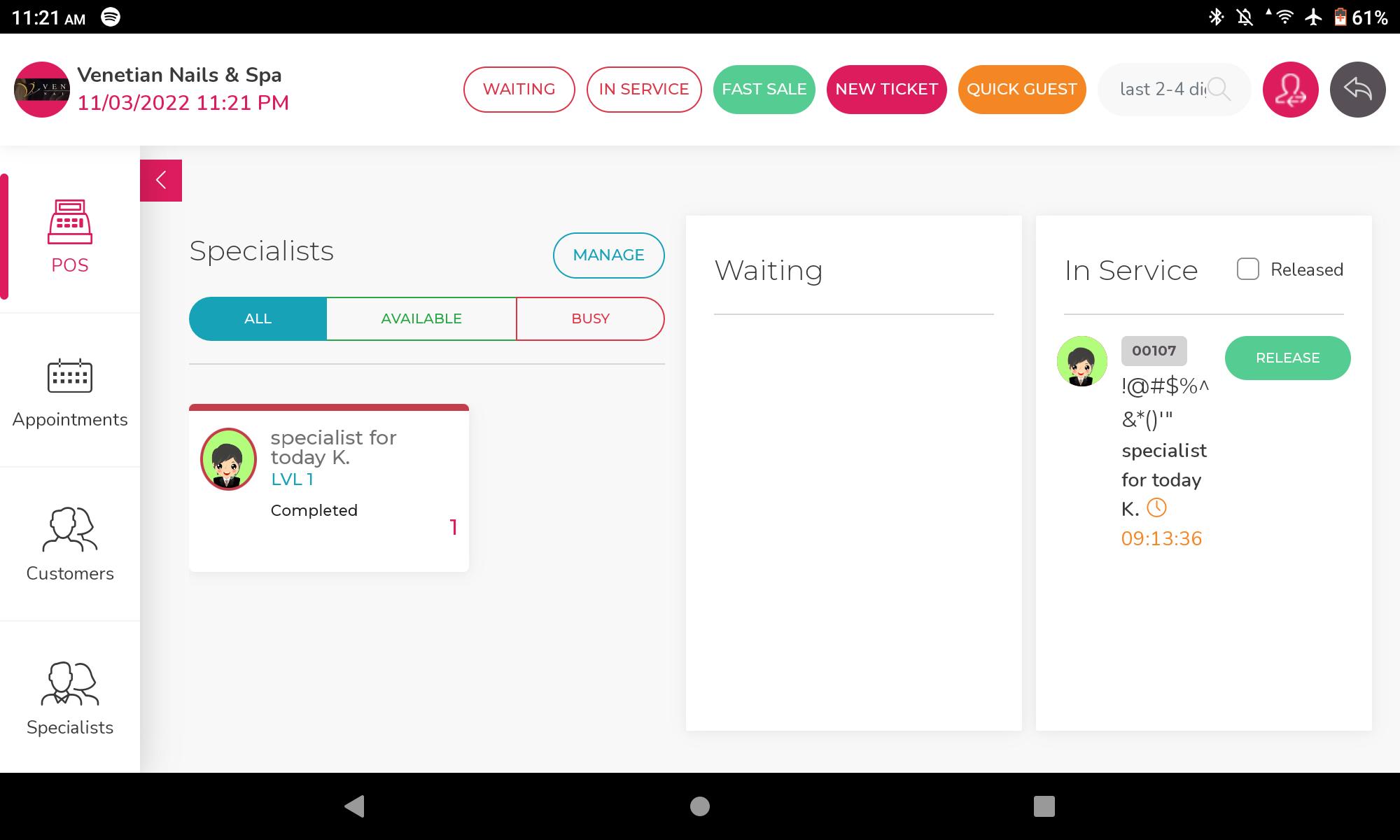The height and width of the screenshot is (840, 1400).
Task: Tap the Venetian Nails & Spa logo
Action: coord(42,90)
